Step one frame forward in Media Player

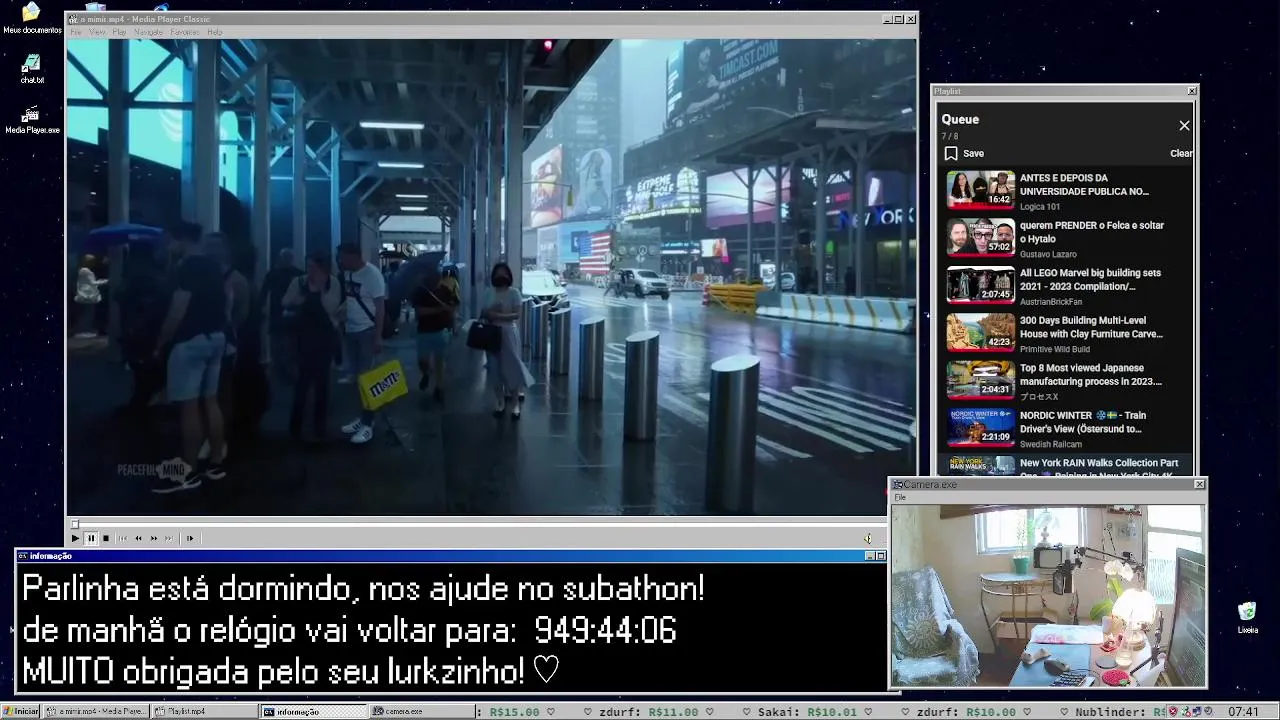189,538
